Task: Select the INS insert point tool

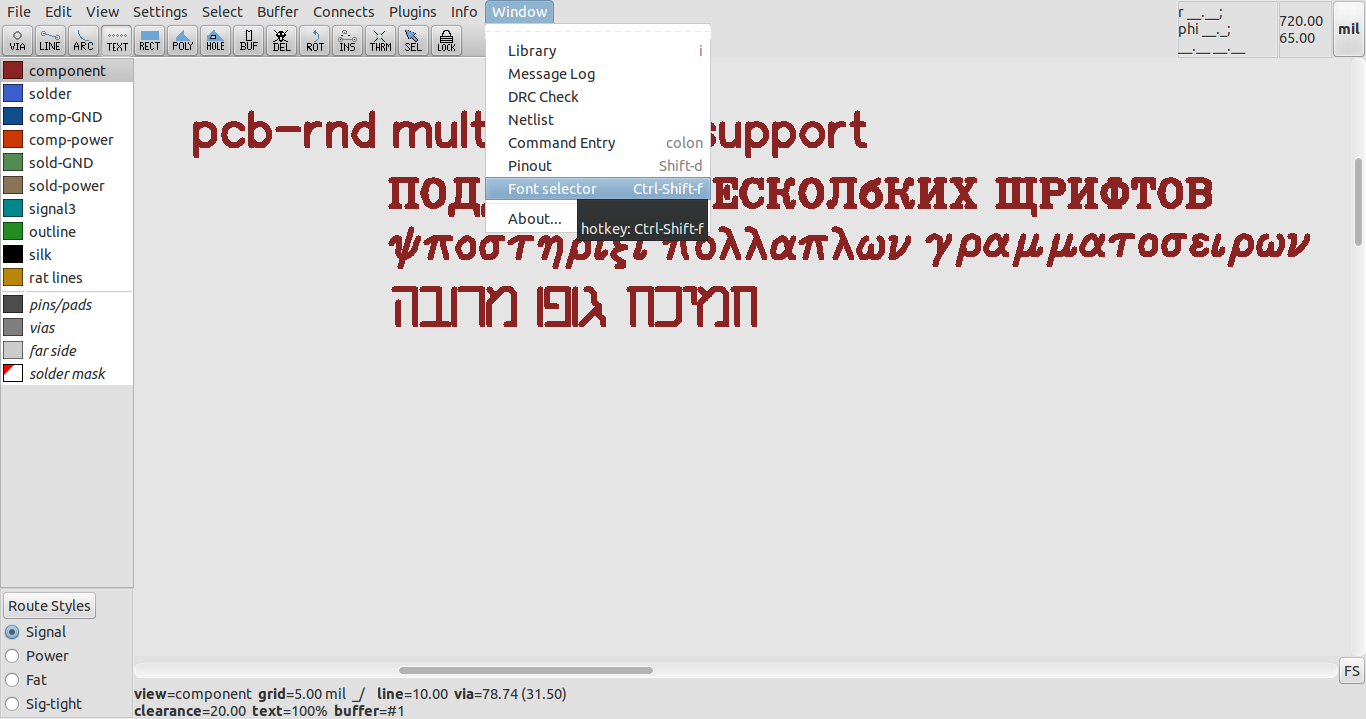Action: (x=347, y=40)
